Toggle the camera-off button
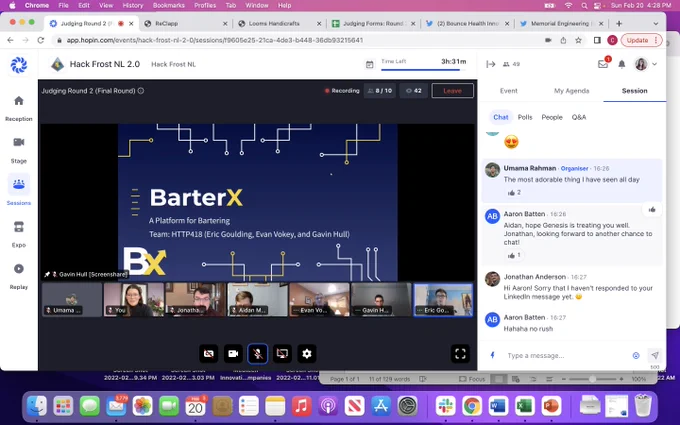Image resolution: width=680 pixels, height=425 pixels. tap(209, 354)
